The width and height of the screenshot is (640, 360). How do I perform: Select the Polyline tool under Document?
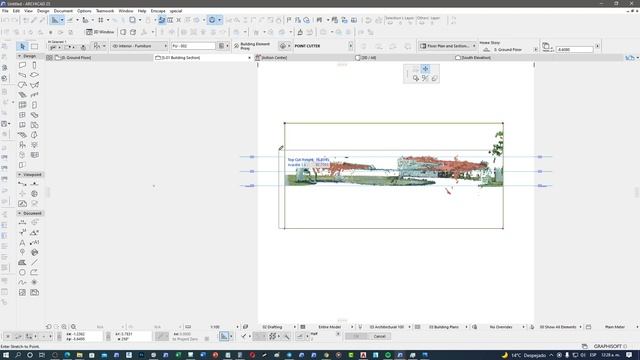[35, 272]
